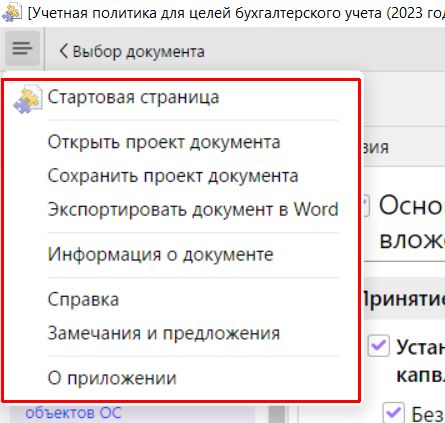Go back via Выбор документа label

tap(139, 52)
